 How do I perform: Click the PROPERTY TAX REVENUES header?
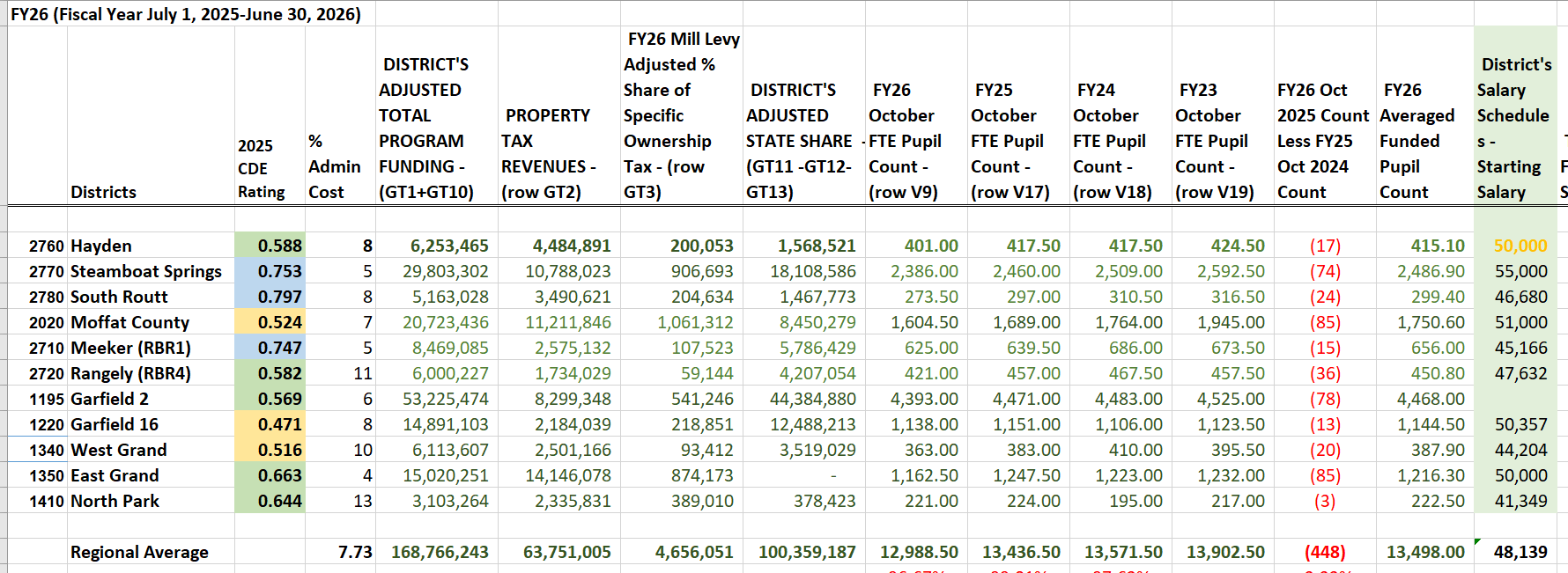559,153
